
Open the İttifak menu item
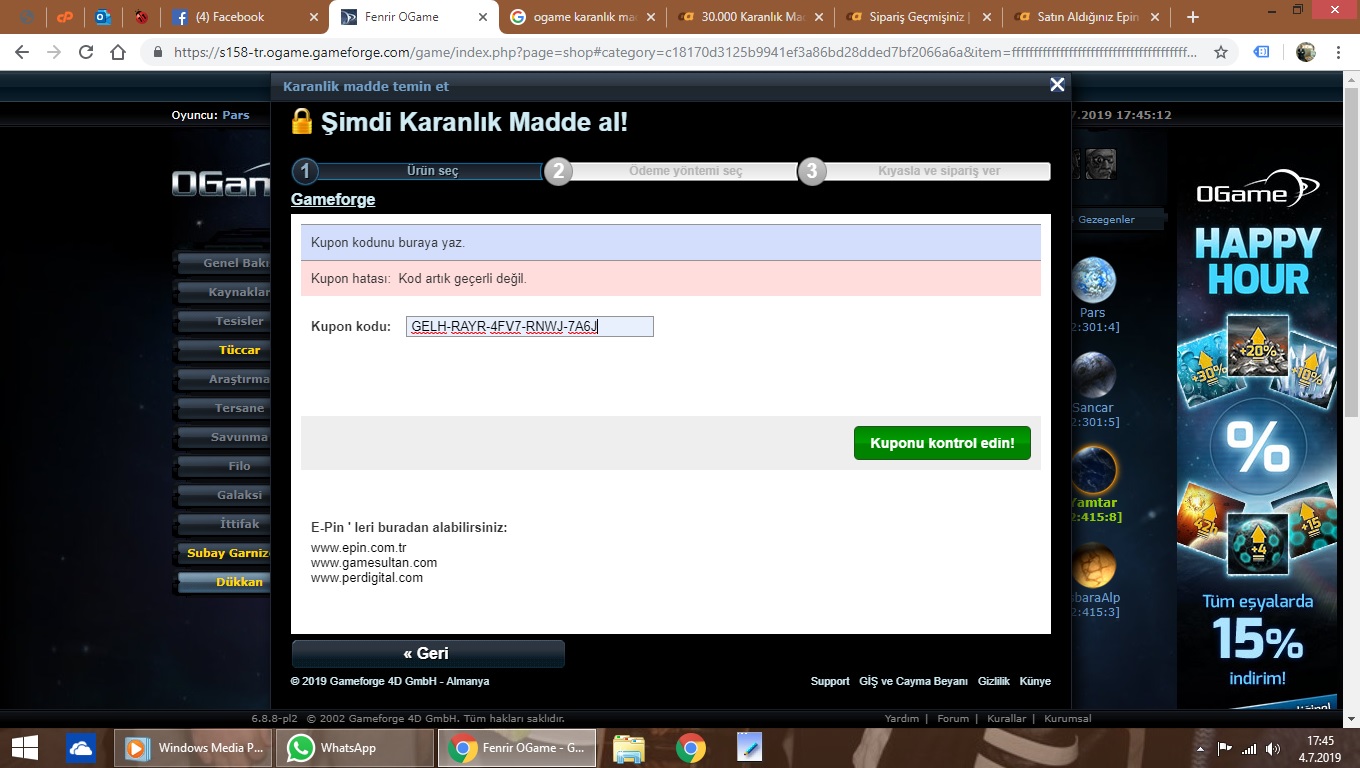pyautogui.click(x=222, y=524)
